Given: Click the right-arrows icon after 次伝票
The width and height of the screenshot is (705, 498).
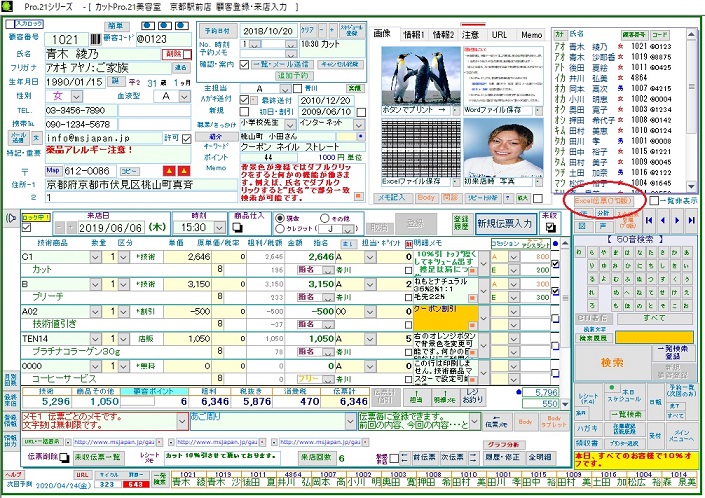Looking at the screenshot, I should coord(473,458).
